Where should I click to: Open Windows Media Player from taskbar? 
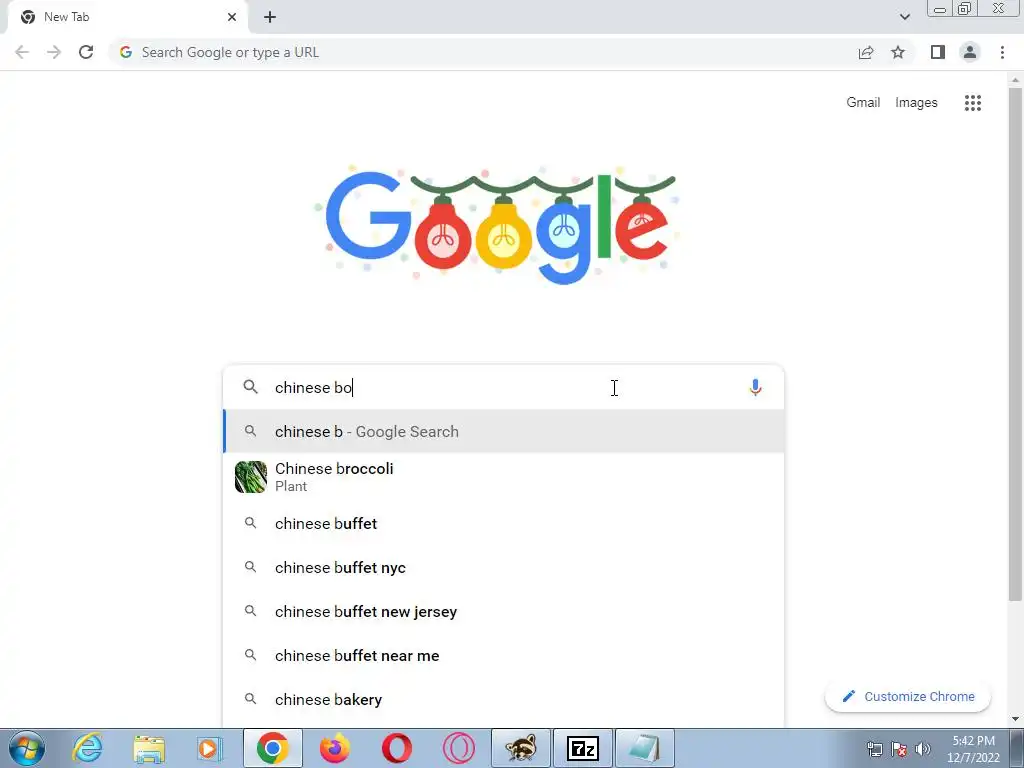click(210, 748)
